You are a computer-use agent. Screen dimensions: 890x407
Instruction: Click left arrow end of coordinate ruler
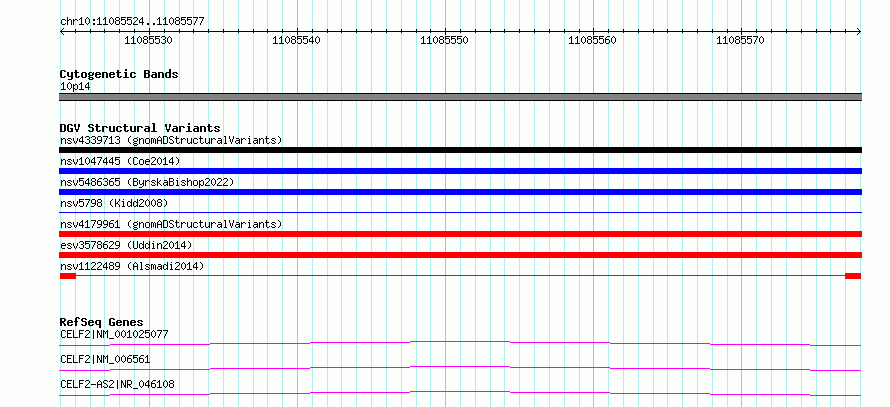click(62, 32)
